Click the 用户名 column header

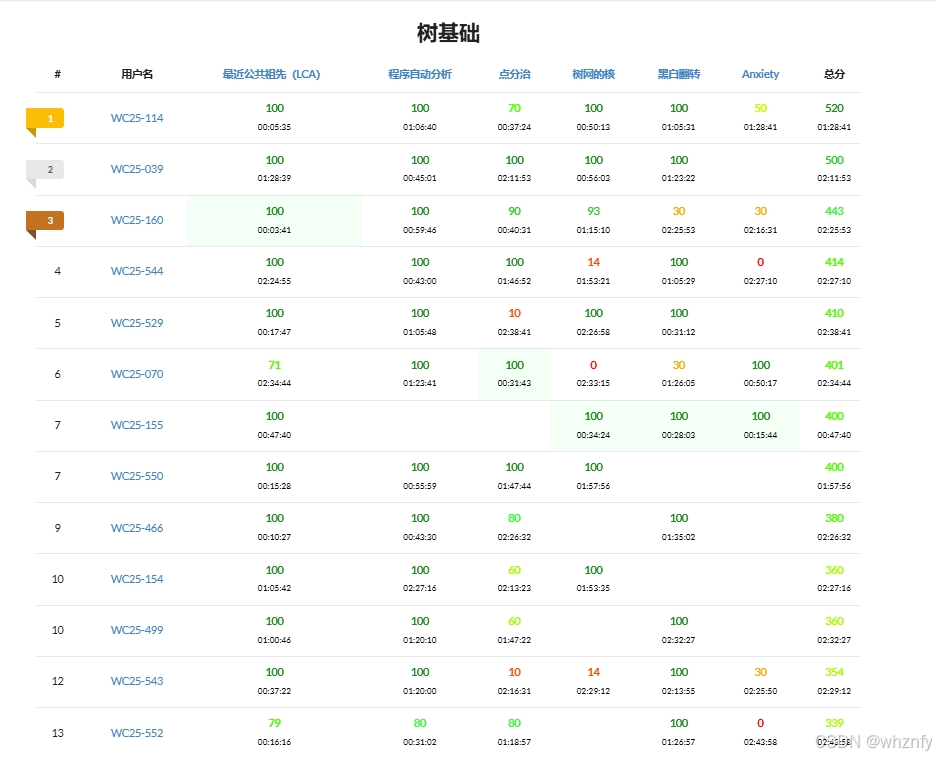(137, 74)
